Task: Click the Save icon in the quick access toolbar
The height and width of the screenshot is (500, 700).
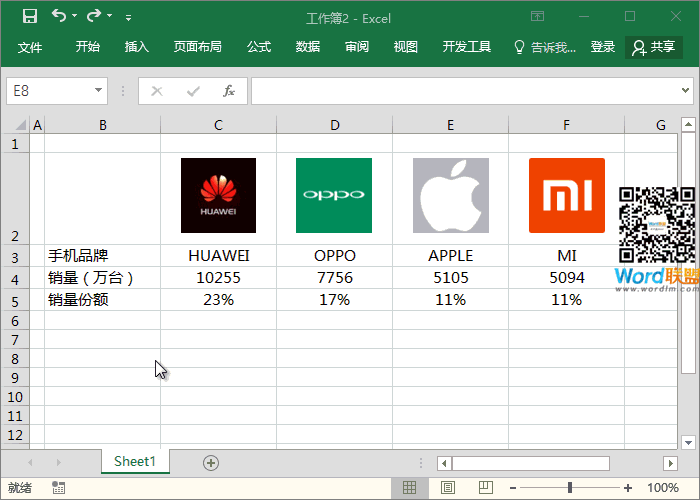Action: pos(30,17)
